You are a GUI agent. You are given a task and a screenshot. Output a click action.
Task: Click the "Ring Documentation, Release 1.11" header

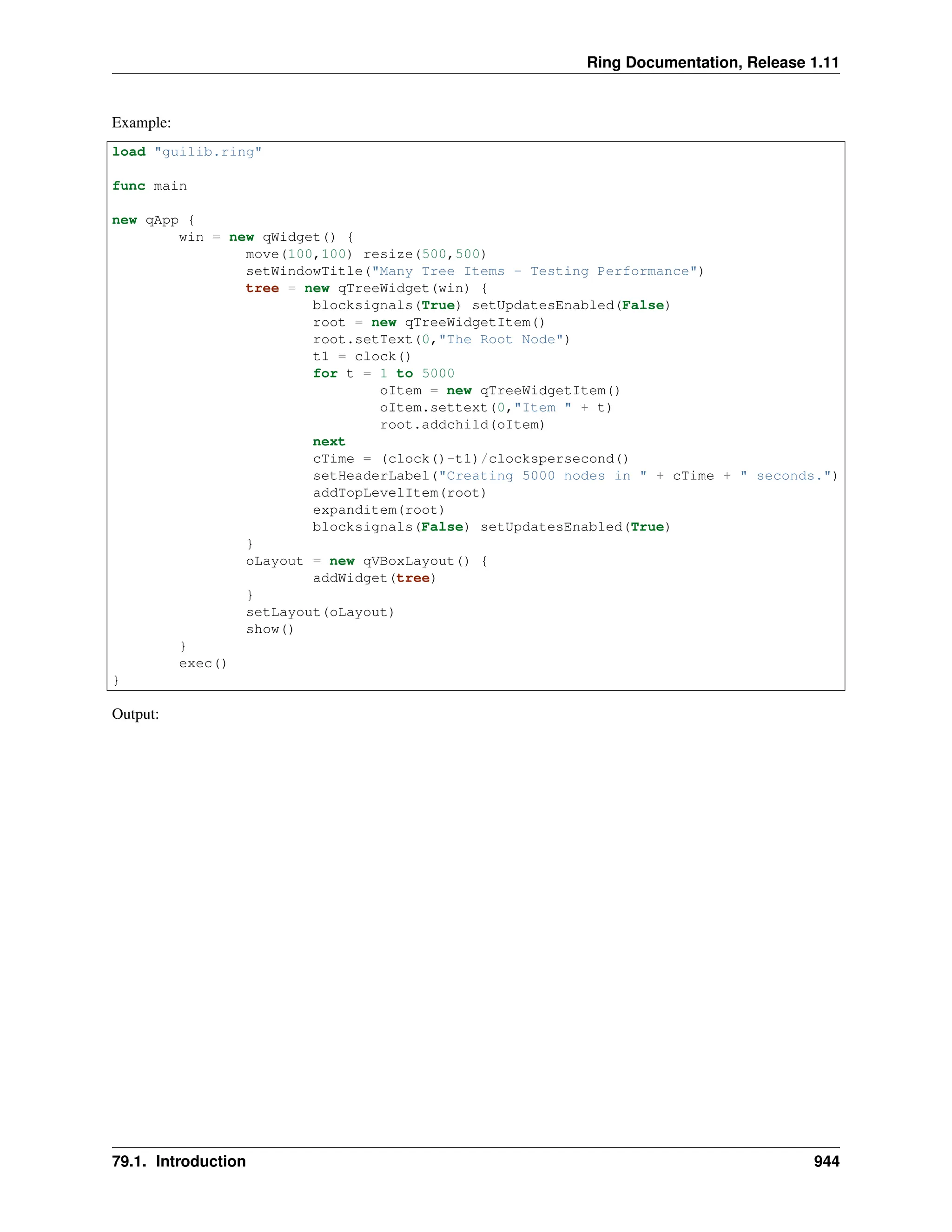pyautogui.click(x=712, y=63)
